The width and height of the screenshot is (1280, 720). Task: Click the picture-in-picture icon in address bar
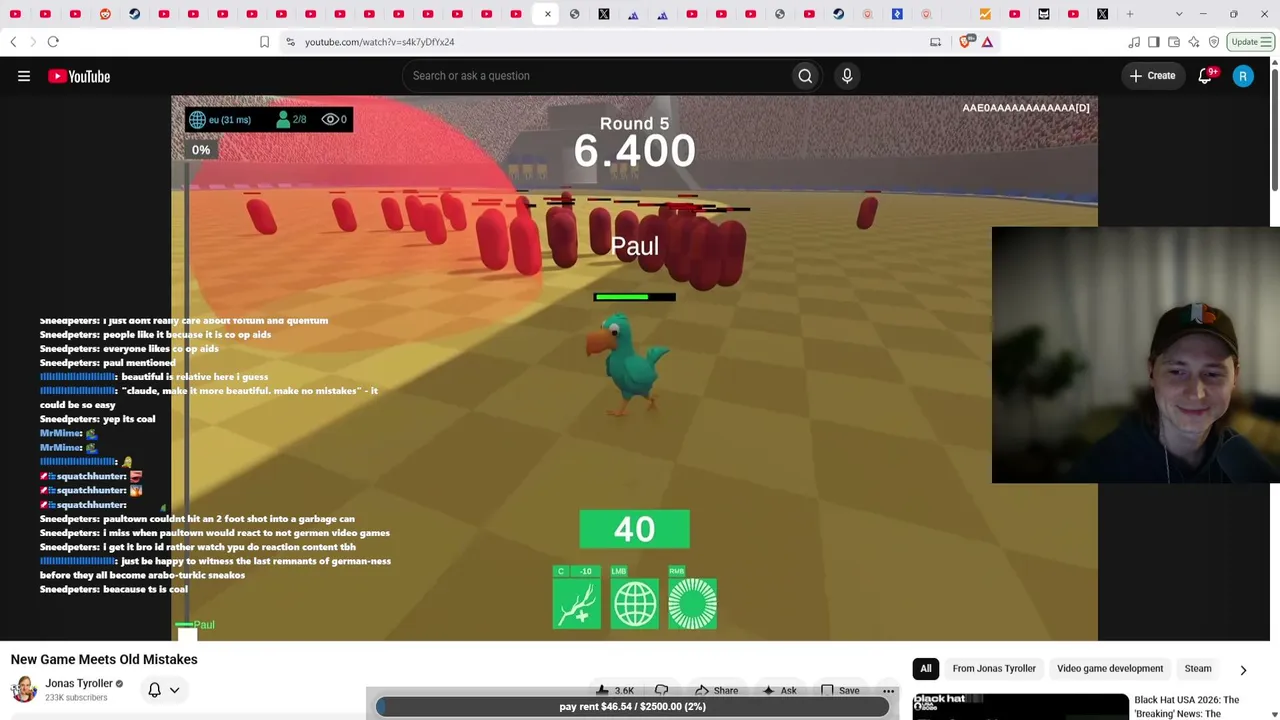pos(935,42)
